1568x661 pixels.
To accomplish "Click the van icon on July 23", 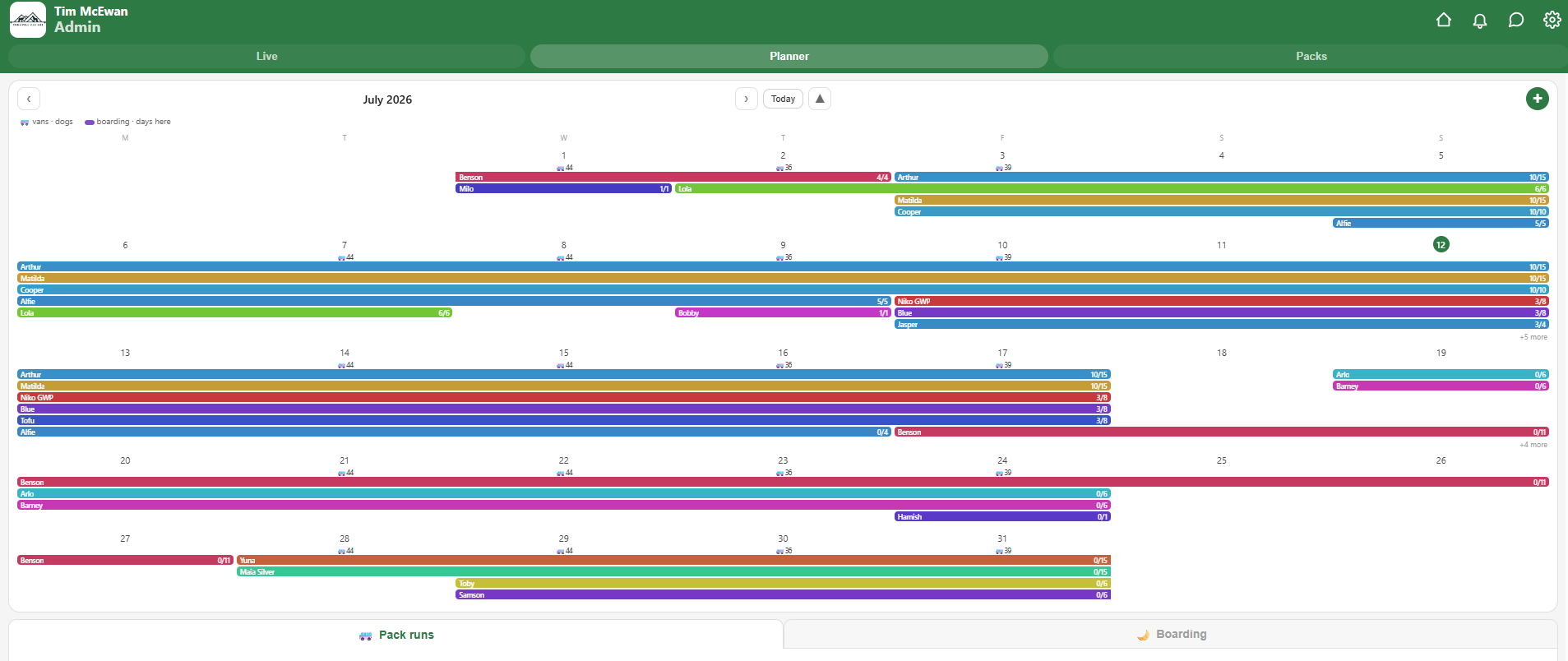I will click(779, 473).
